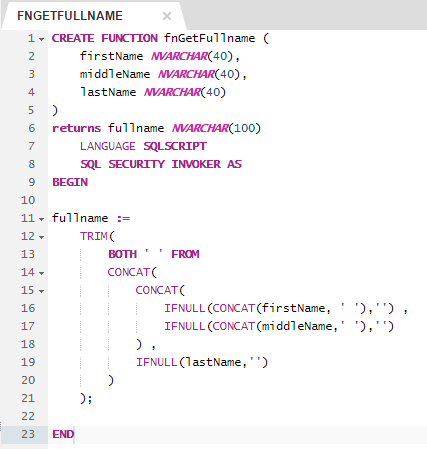Screen dimensions: 427x449
Task: Click the BOTH keyword on line 13
Action: pyautogui.click(x=123, y=254)
